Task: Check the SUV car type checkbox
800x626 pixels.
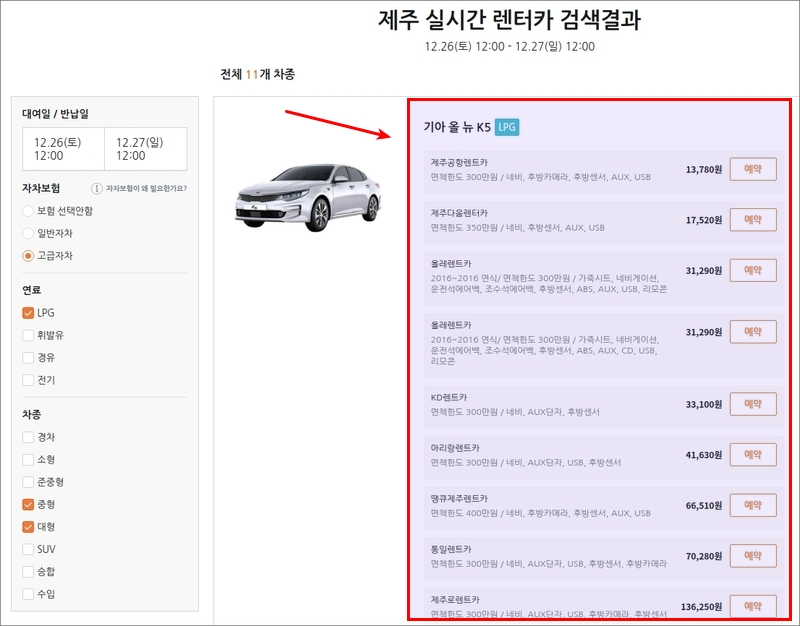Action: click(x=28, y=549)
